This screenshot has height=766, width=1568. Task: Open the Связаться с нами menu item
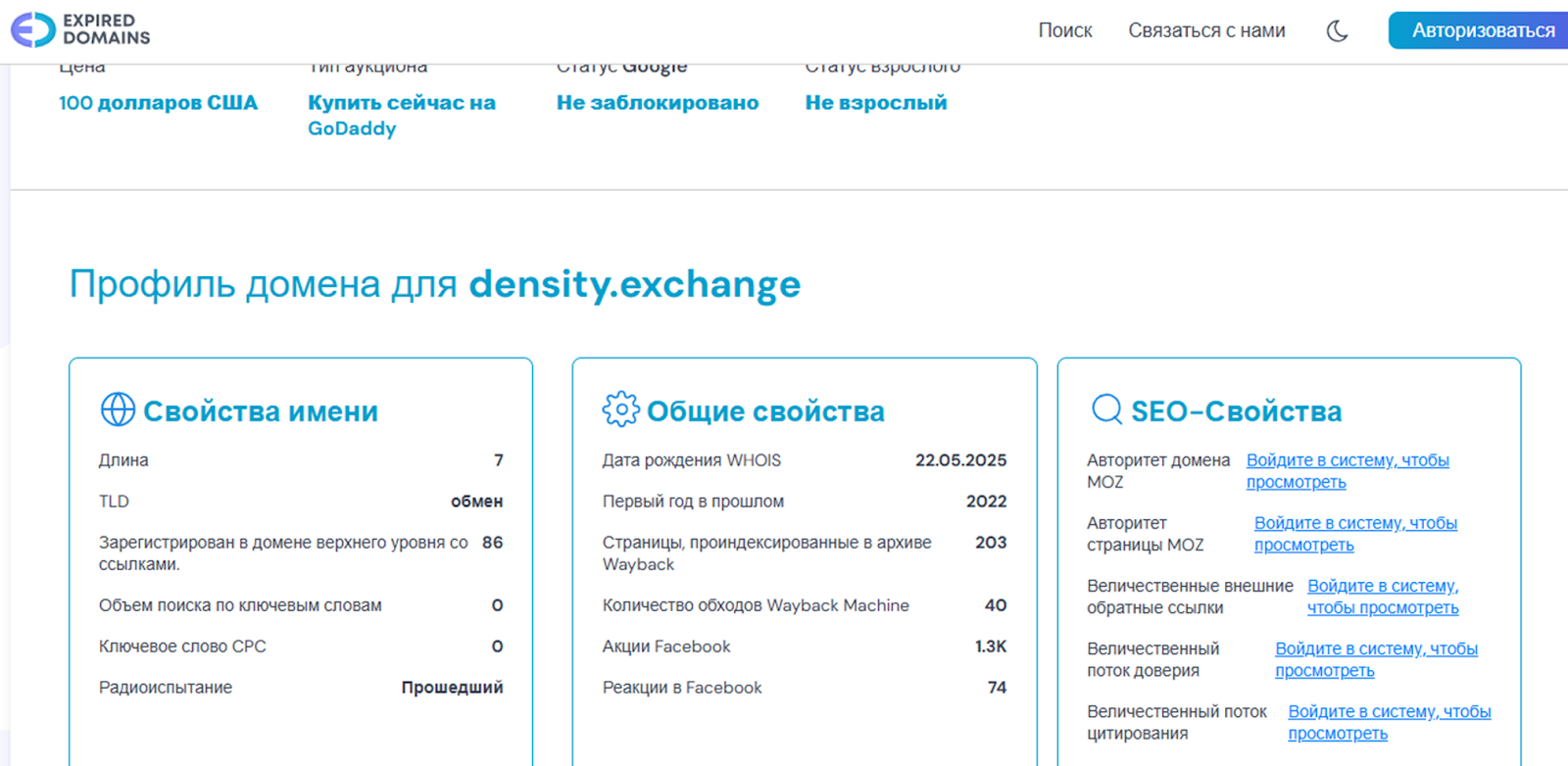pyautogui.click(x=1206, y=31)
